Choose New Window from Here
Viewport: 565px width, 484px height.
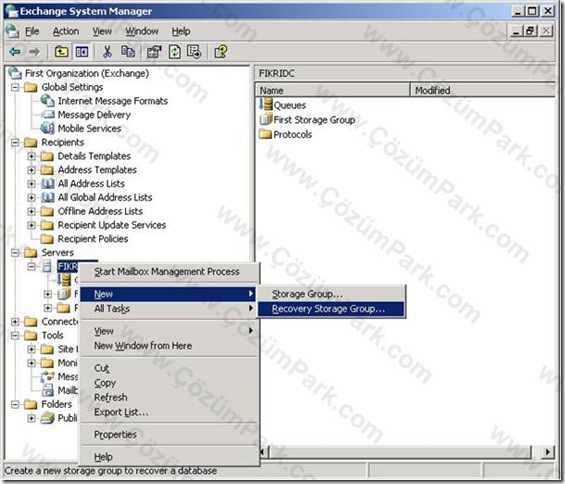[x=169, y=346]
